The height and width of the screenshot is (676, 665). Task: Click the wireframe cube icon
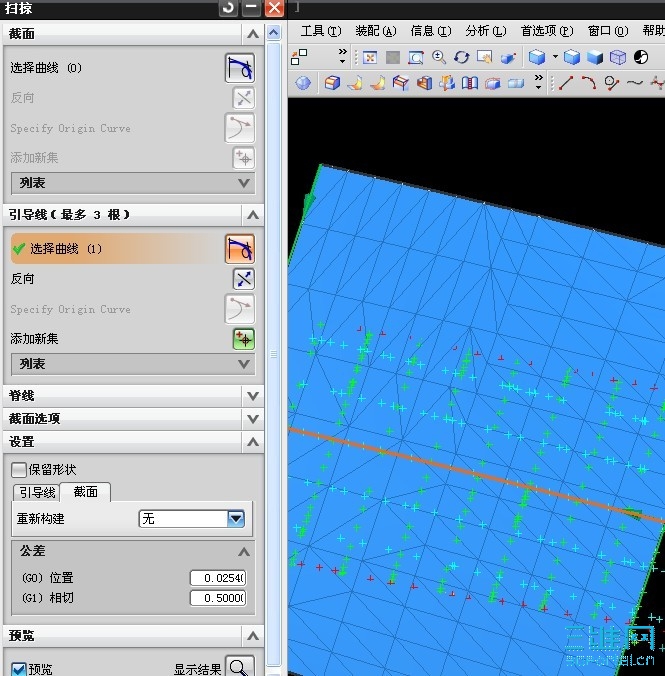[618, 57]
